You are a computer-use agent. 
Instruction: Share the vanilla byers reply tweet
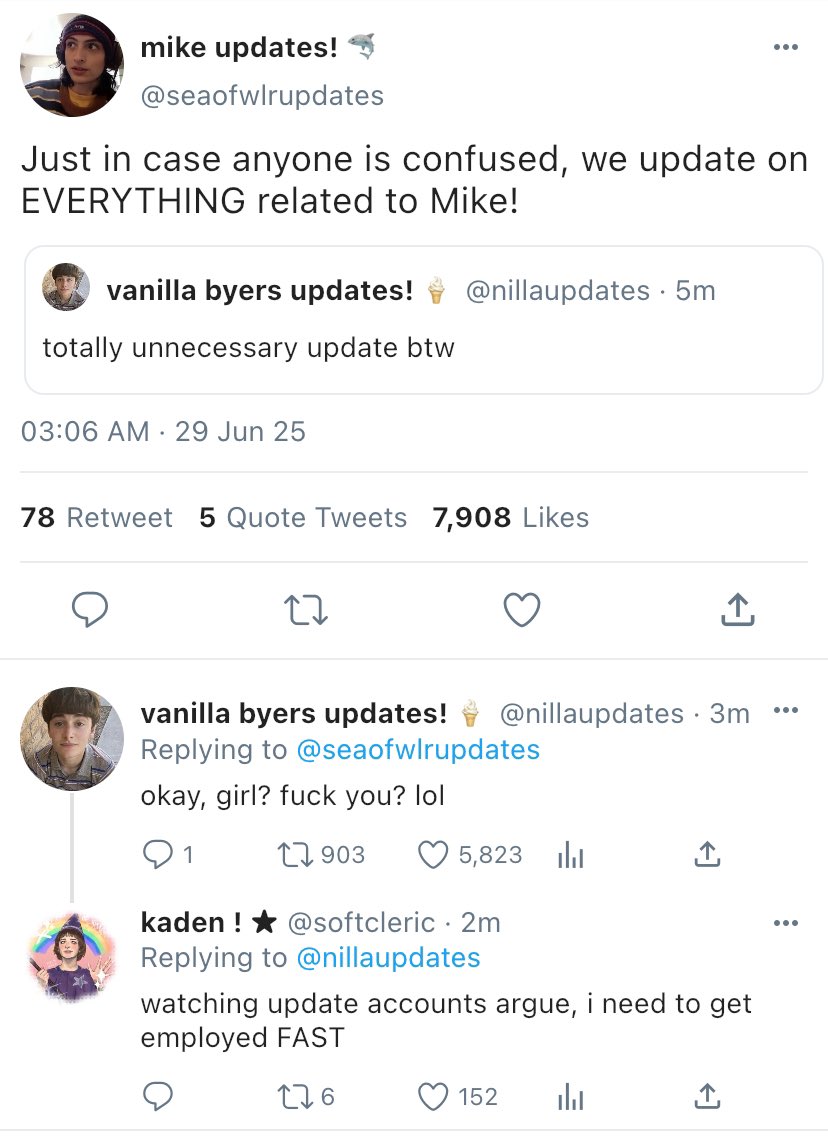(x=706, y=854)
